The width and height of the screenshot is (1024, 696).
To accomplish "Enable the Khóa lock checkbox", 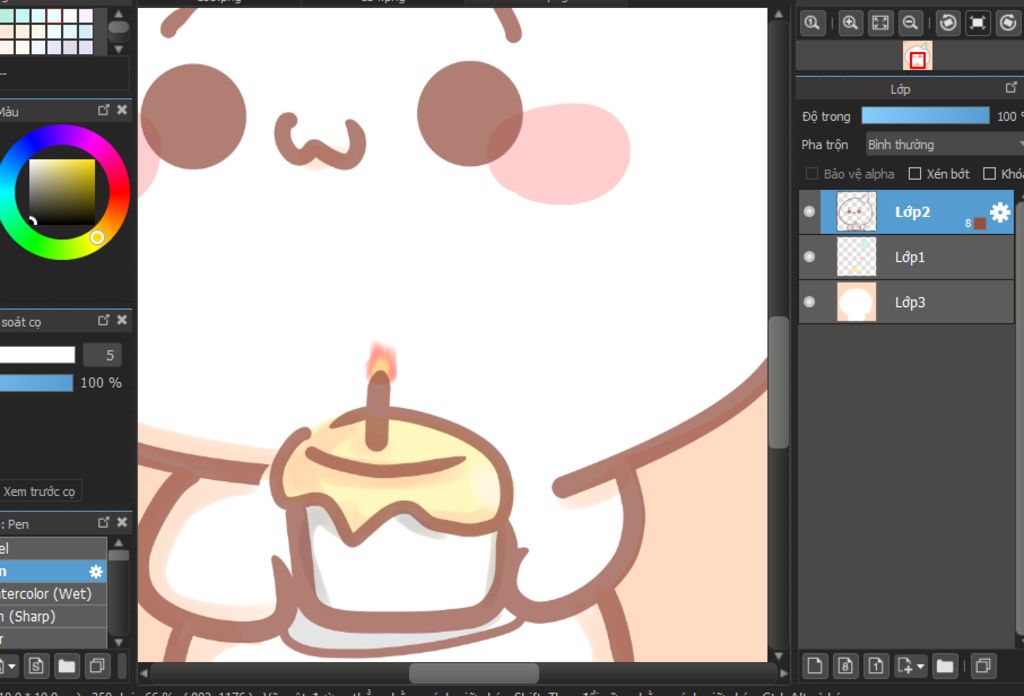I will click(989, 174).
